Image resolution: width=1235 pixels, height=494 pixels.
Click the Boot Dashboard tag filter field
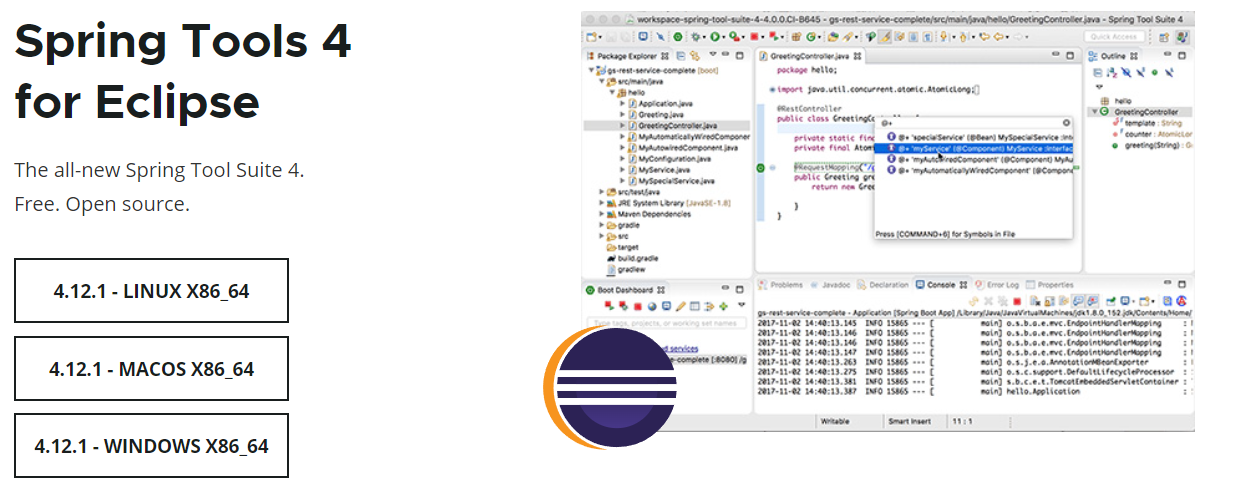[x=665, y=323]
